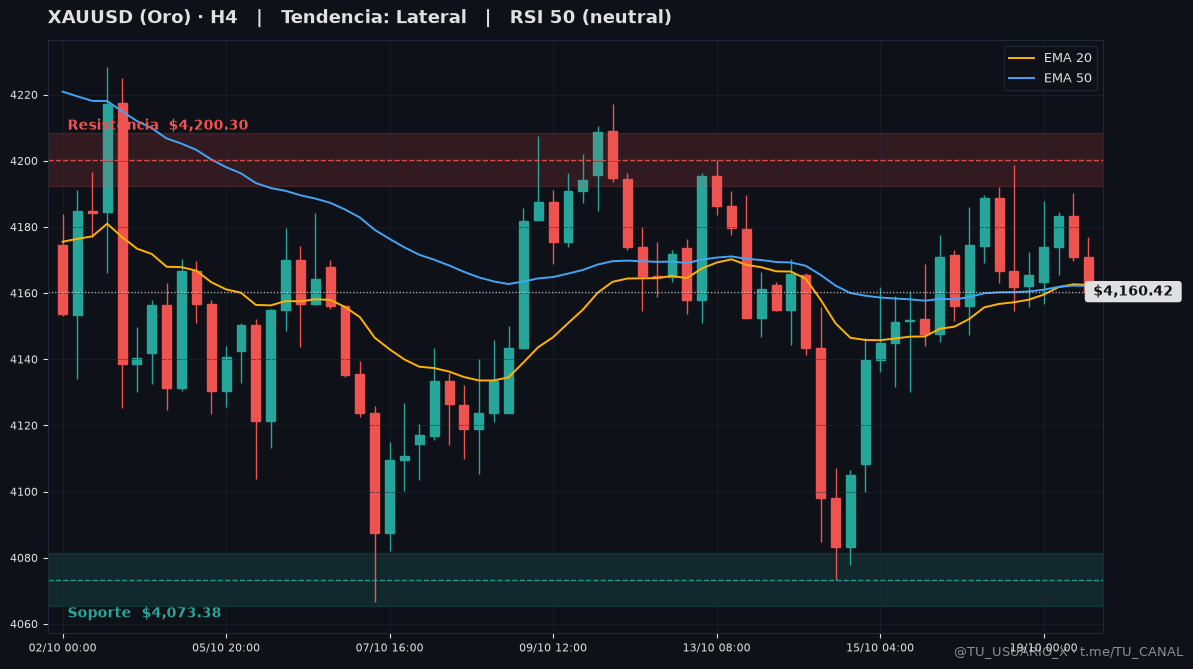
Task: Click the yellow EMA 20 legend line swatch
Action: click(x=1022, y=58)
